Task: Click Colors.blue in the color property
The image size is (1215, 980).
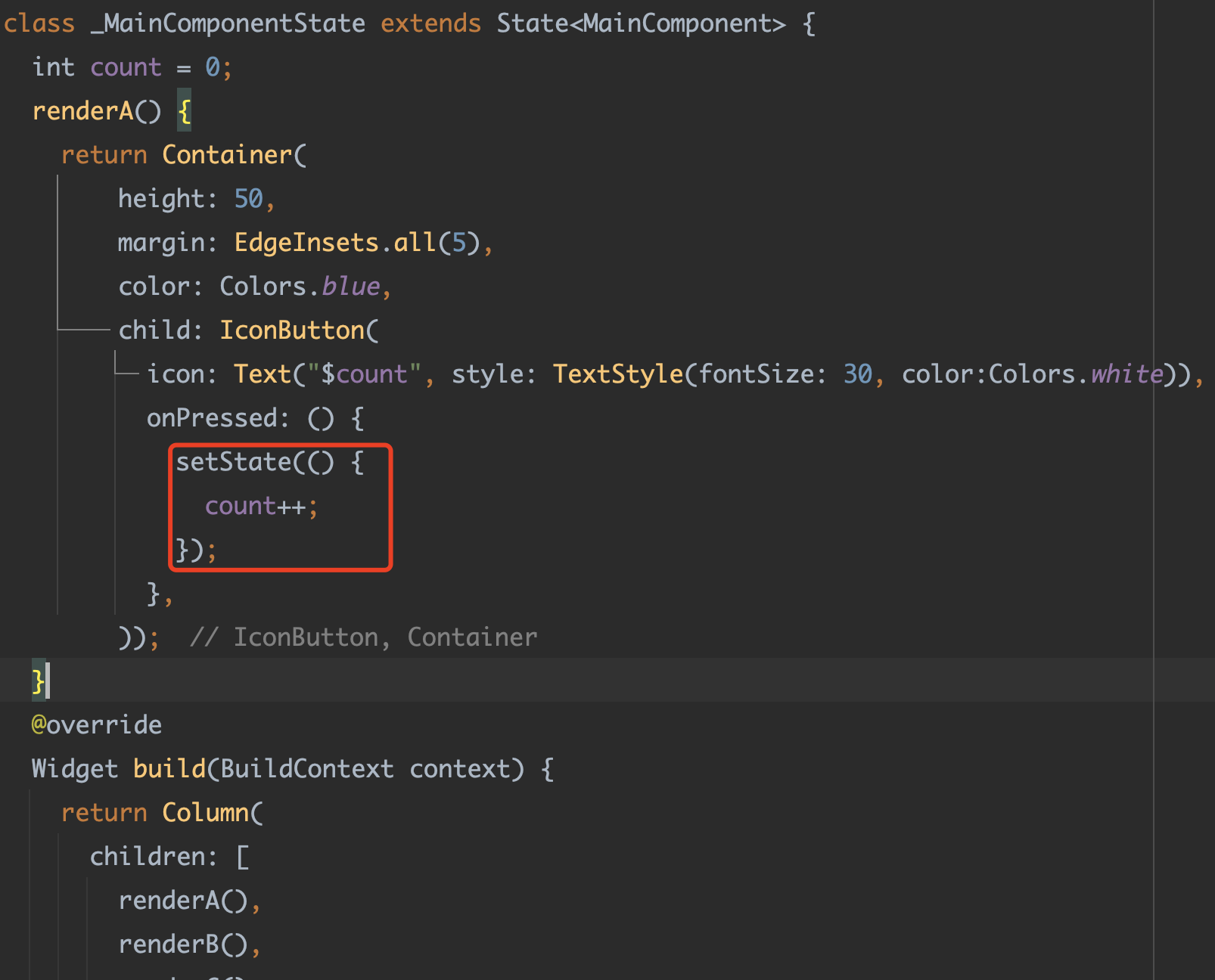Action: coord(299,286)
